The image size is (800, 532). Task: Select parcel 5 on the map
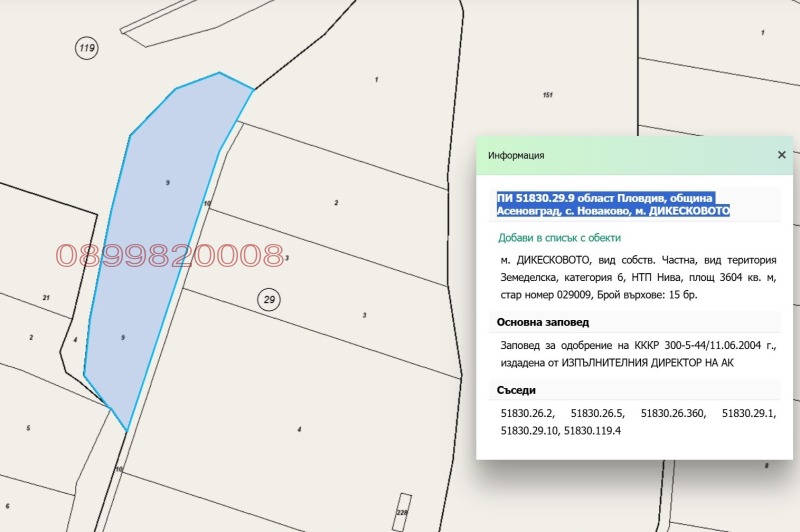(28, 428)
